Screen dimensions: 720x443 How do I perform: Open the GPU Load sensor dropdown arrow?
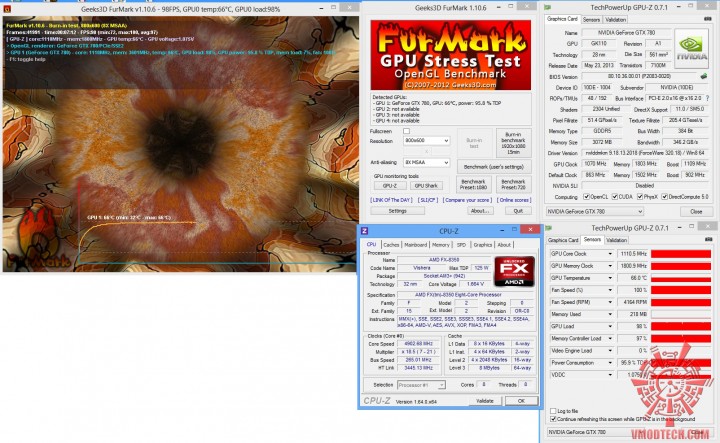click(610, 326)
